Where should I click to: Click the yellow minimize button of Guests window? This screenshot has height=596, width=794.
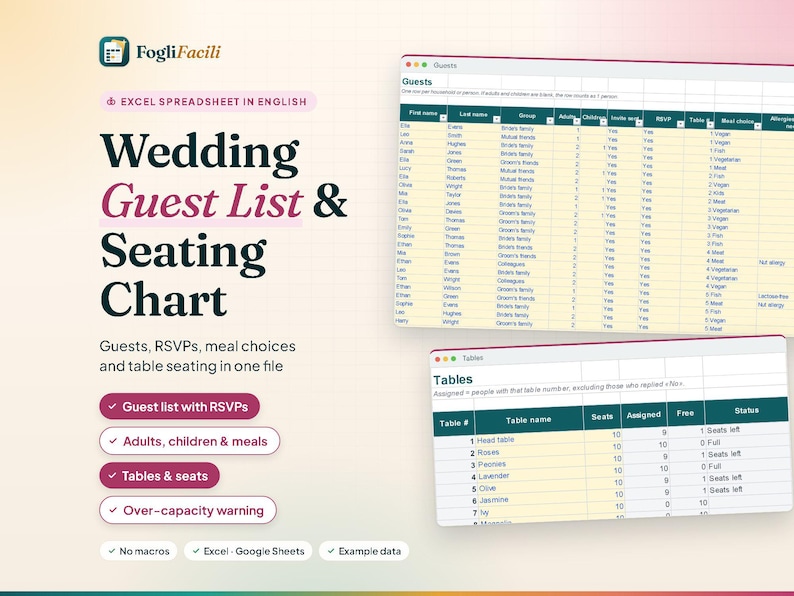coord(416,64)
